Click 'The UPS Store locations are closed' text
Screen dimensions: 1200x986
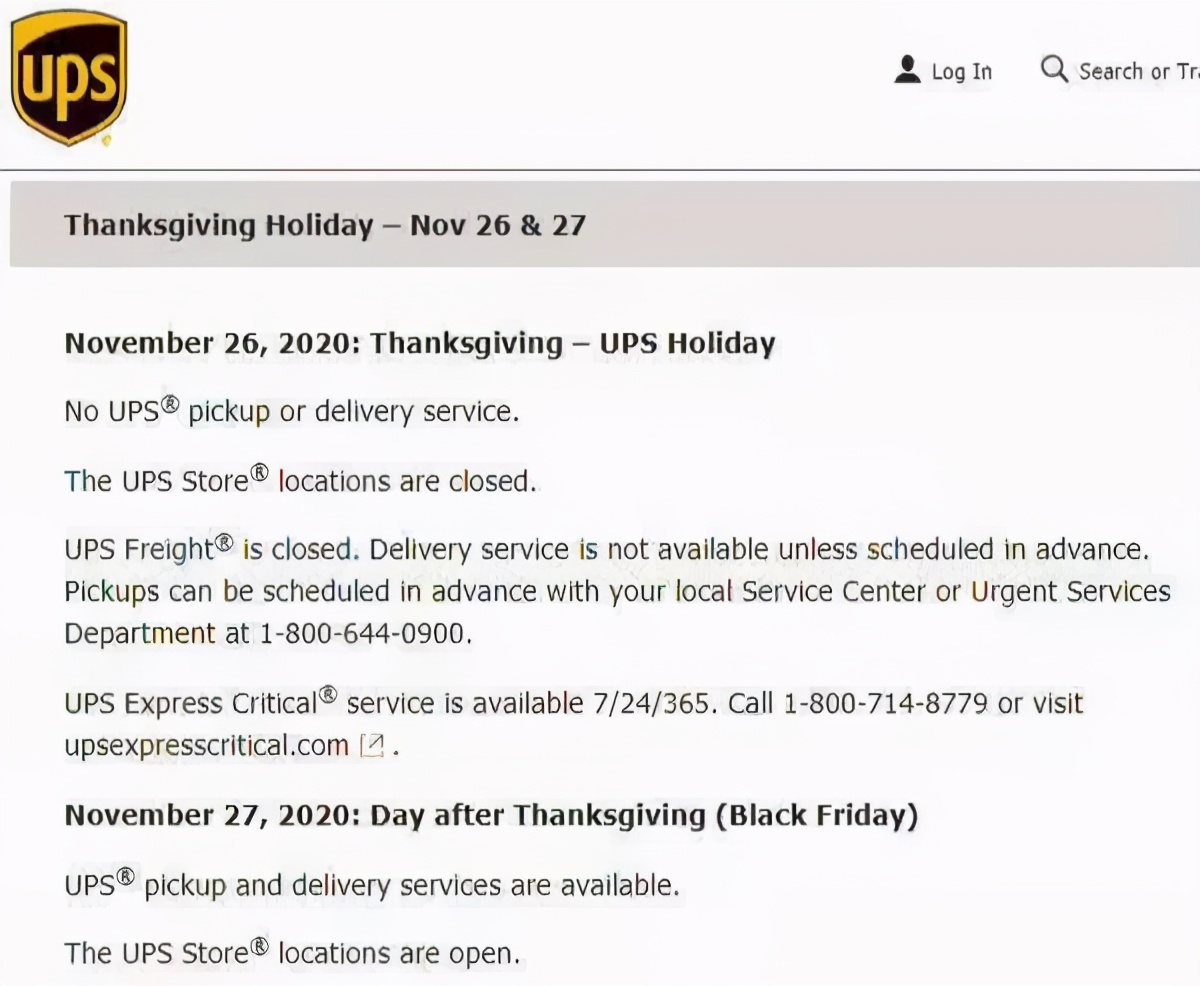pos(301,480)
